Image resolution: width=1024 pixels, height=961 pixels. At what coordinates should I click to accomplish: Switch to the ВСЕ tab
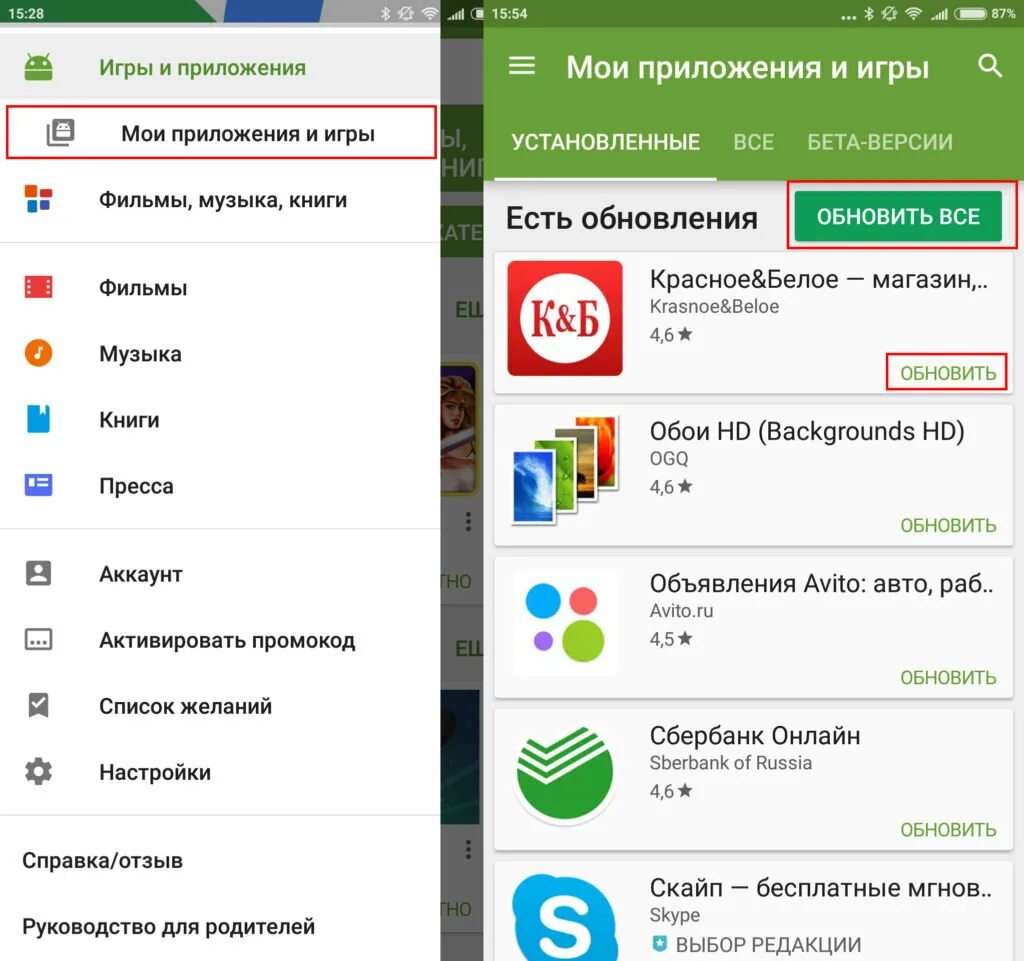pyautogui.click(x=754, y=142)
